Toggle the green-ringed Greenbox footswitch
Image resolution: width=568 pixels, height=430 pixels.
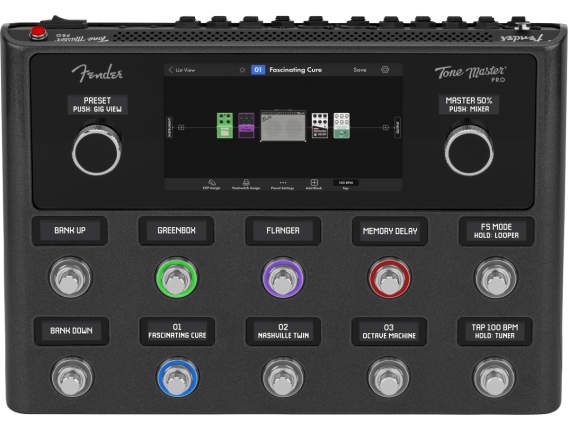[x=177, y=277]
